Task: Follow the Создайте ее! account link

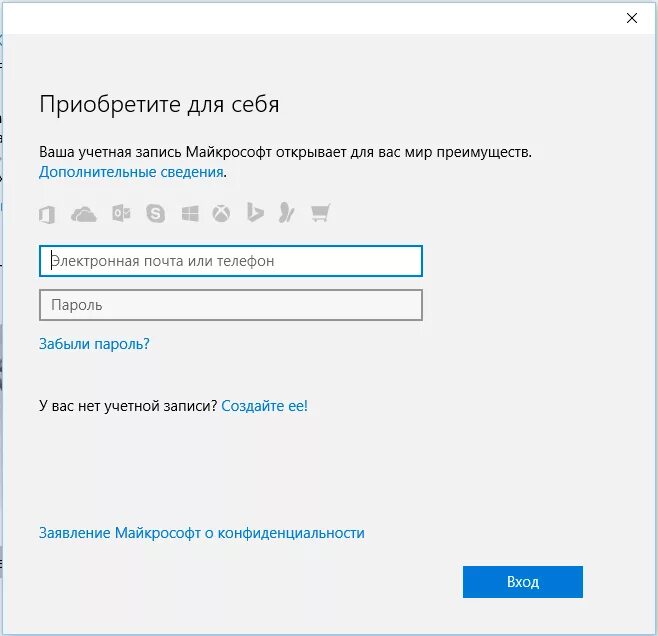Action: [264, 406]
